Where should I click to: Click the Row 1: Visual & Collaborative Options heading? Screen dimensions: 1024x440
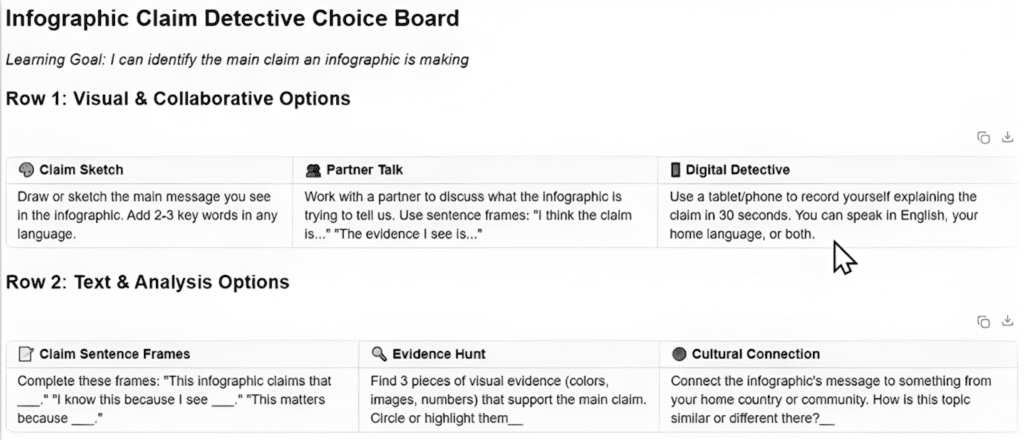coord(178,99)
